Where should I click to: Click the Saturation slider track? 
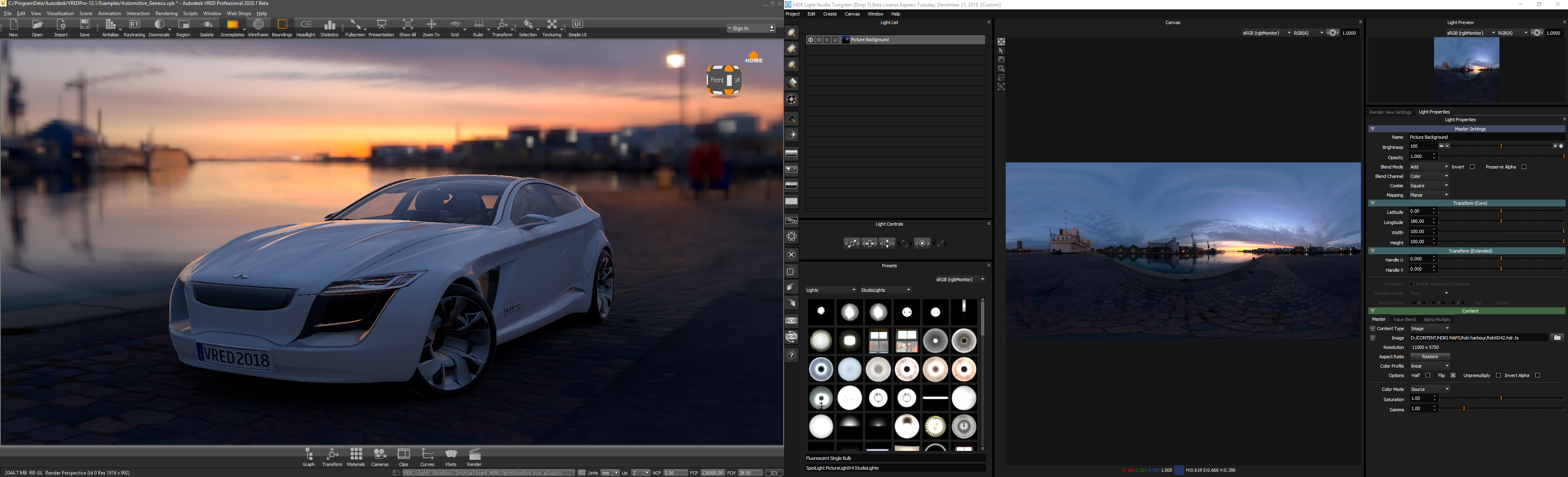tap(1501, 399)
